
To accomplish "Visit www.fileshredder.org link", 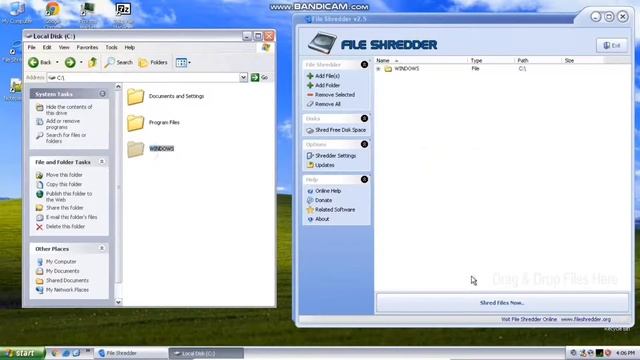I will (x=586, y=319).
